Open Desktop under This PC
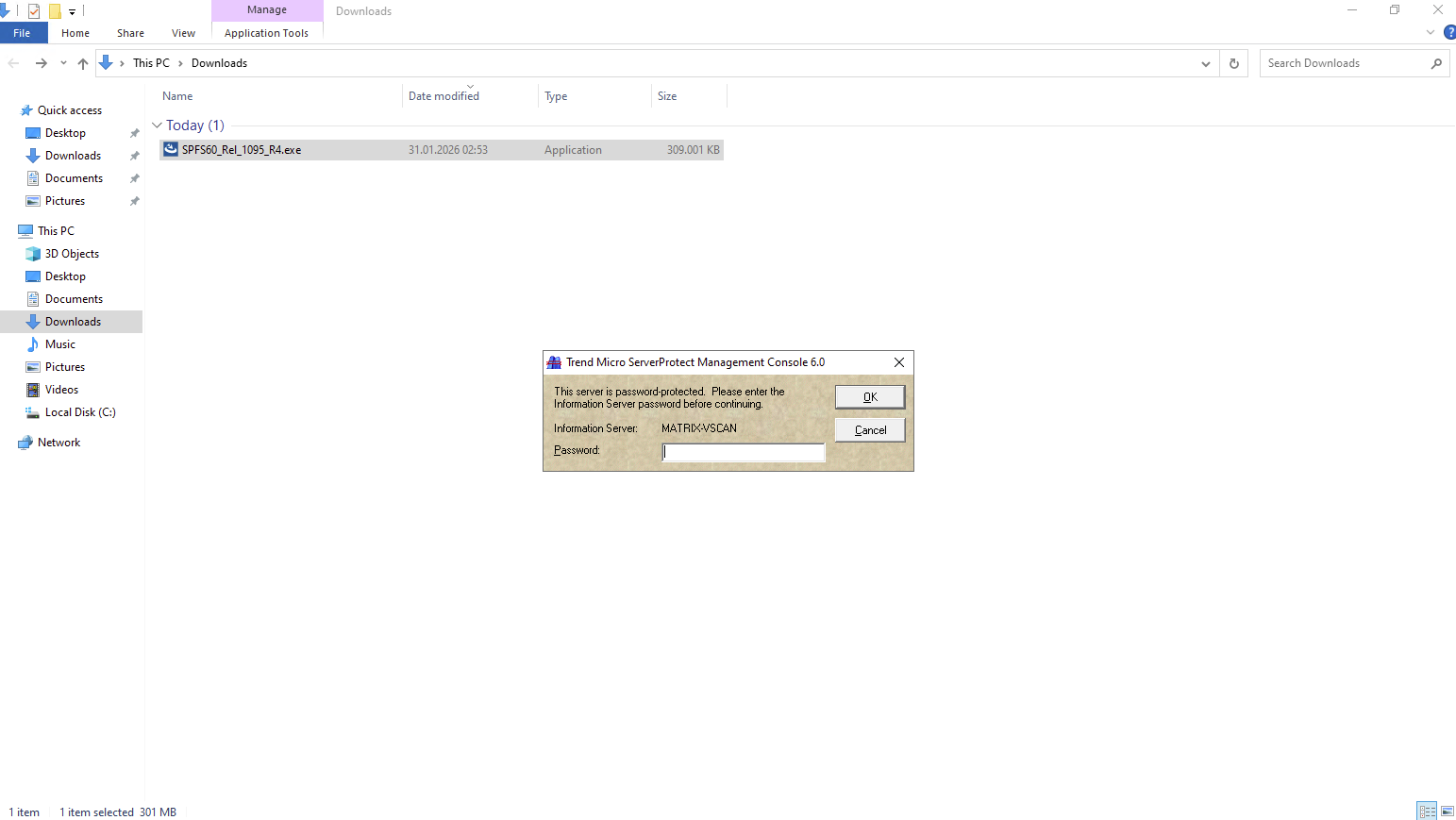The height and width of the screenshot is (820, 1456). click(x=65, y=276)
